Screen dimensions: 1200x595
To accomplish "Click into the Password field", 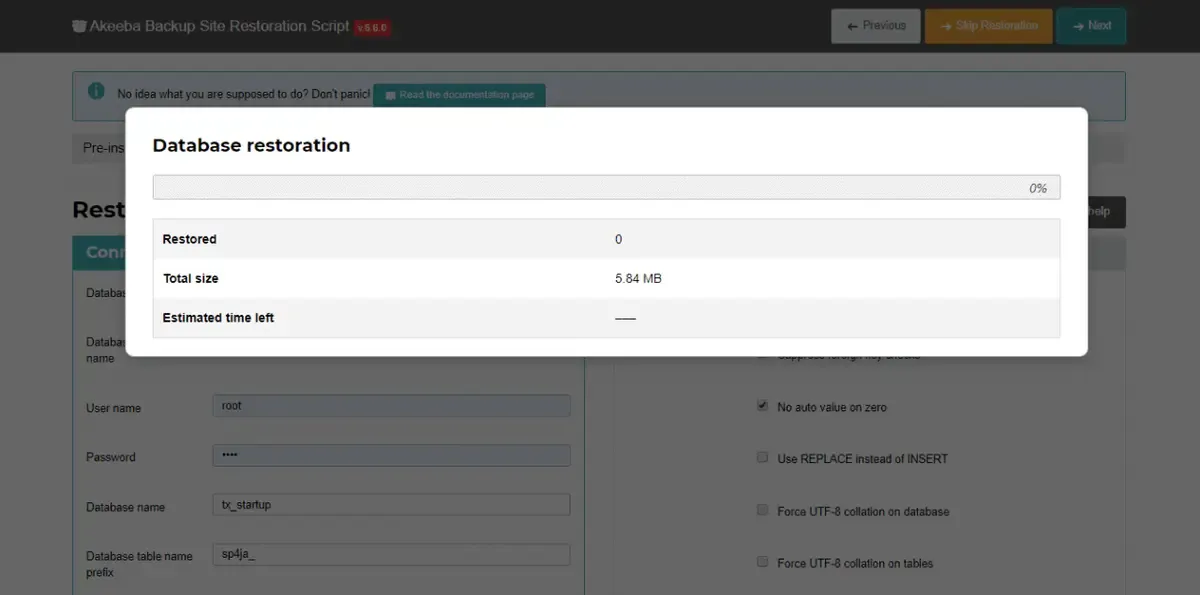I will (392, 455).
